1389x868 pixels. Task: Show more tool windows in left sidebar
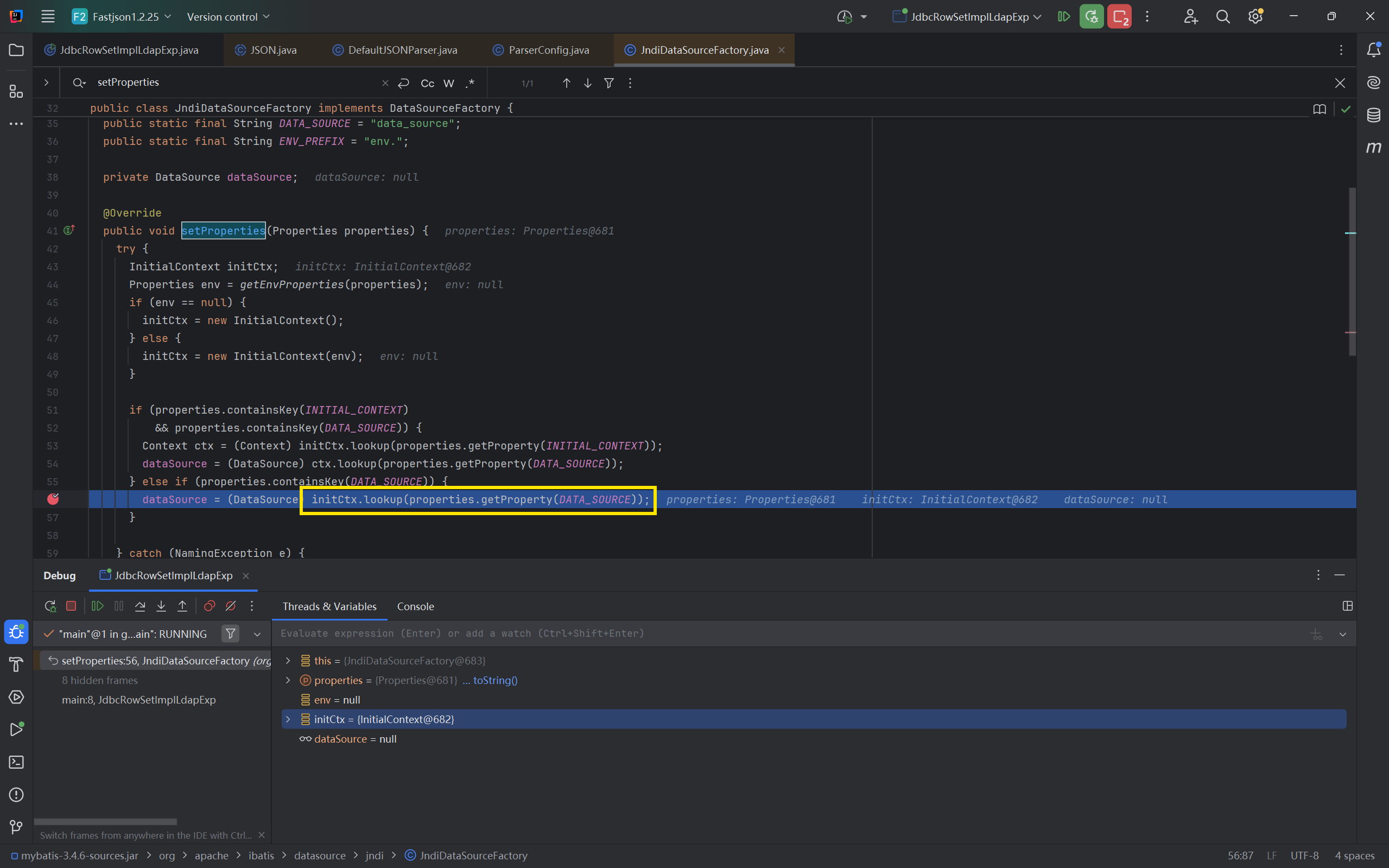(16, 123)
